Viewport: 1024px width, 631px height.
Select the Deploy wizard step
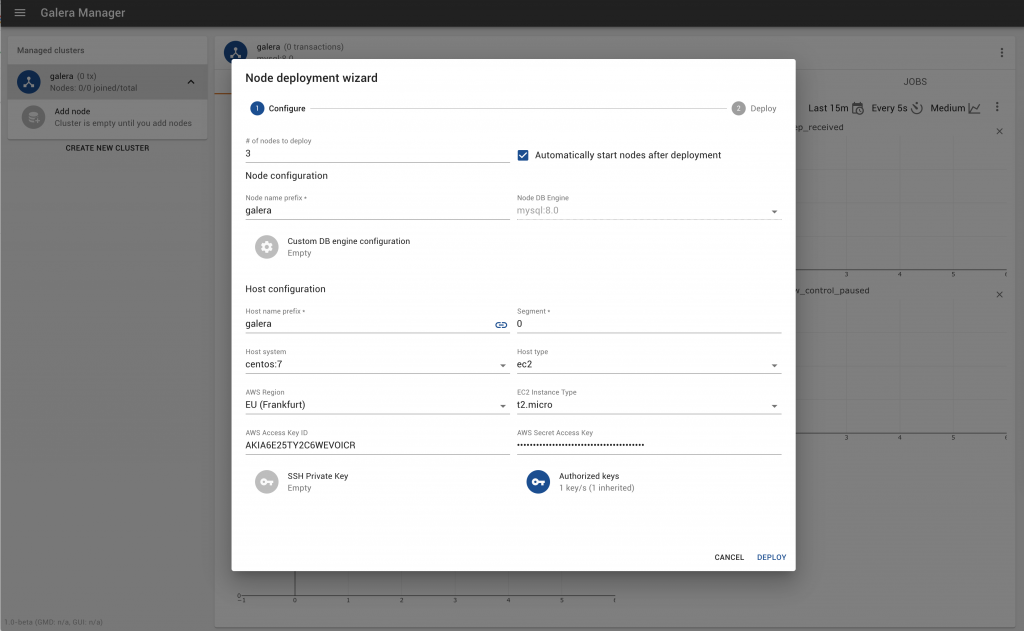click(x=754, y=108)
